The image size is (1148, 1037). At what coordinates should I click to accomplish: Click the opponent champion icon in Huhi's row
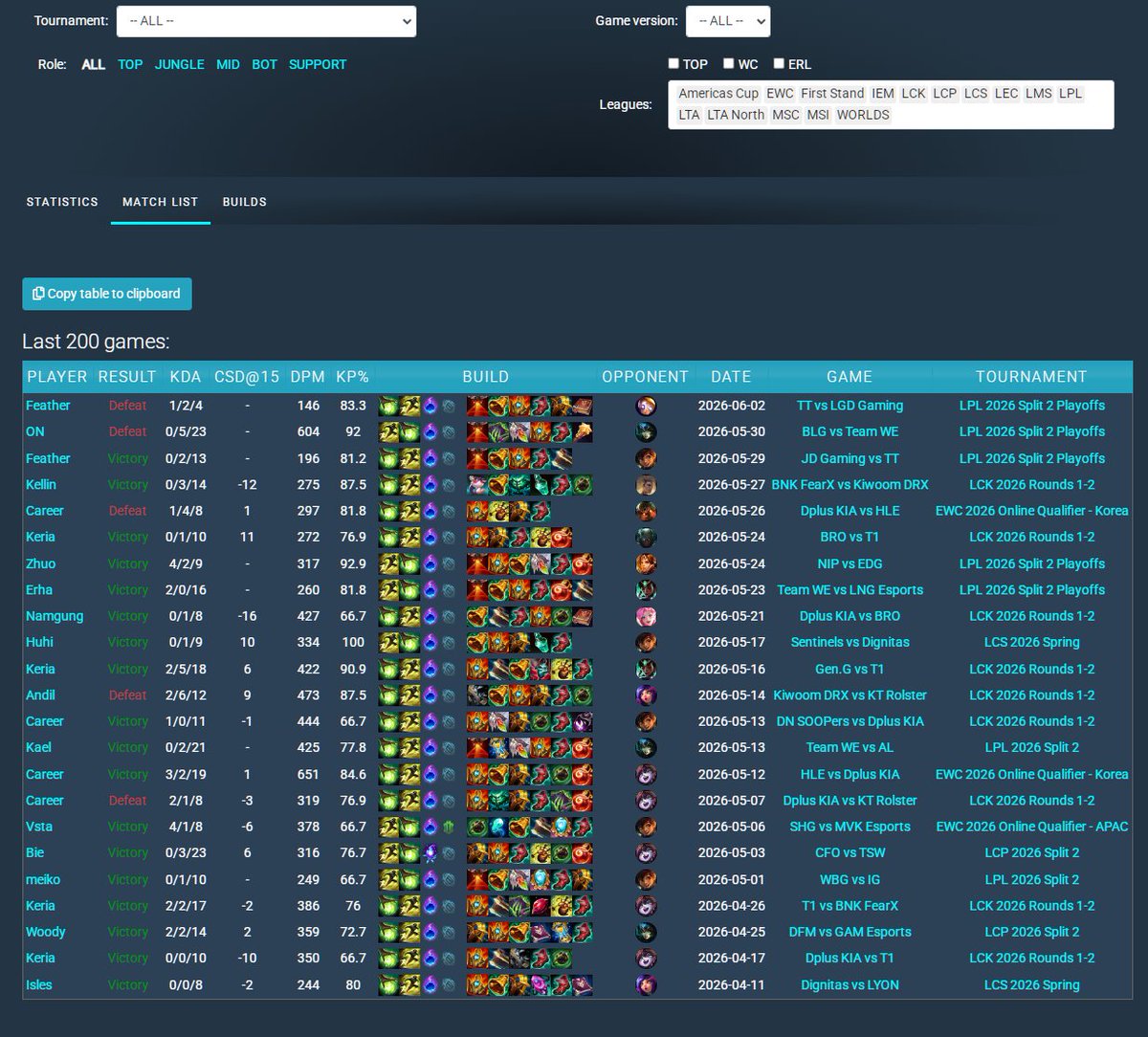[646, 642]
